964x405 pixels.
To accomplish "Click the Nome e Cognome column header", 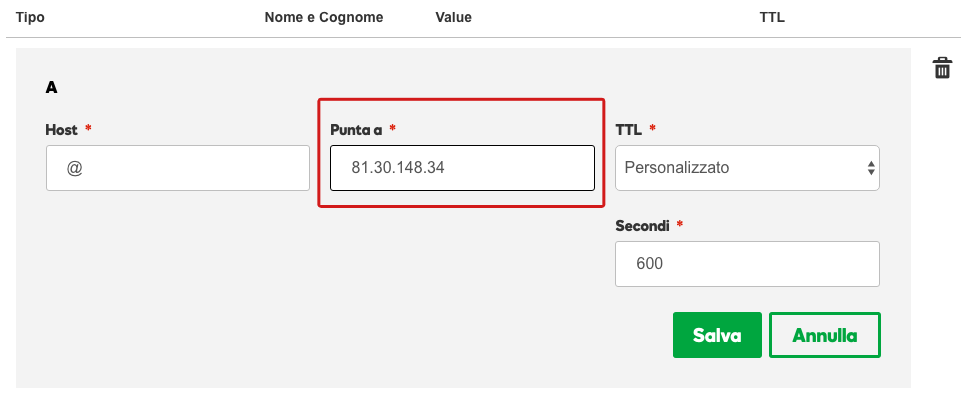I will pos(324,18).
